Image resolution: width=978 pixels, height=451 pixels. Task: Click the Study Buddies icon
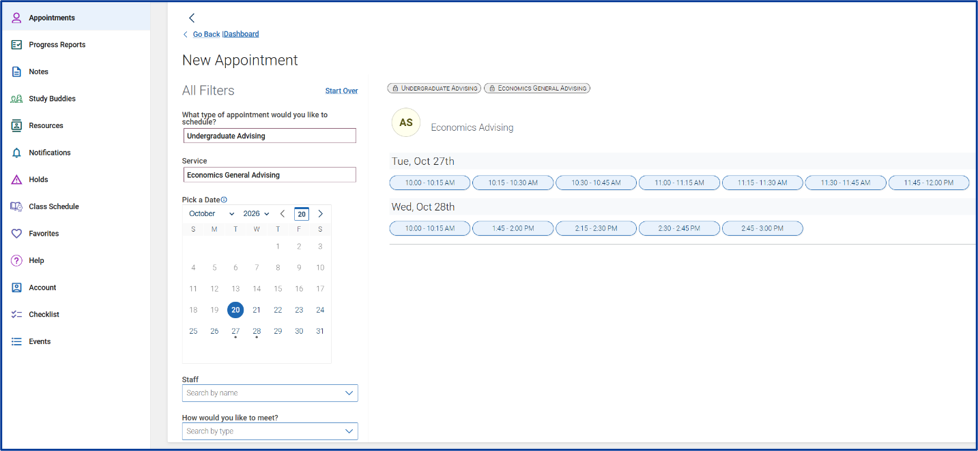pos(17,99)
